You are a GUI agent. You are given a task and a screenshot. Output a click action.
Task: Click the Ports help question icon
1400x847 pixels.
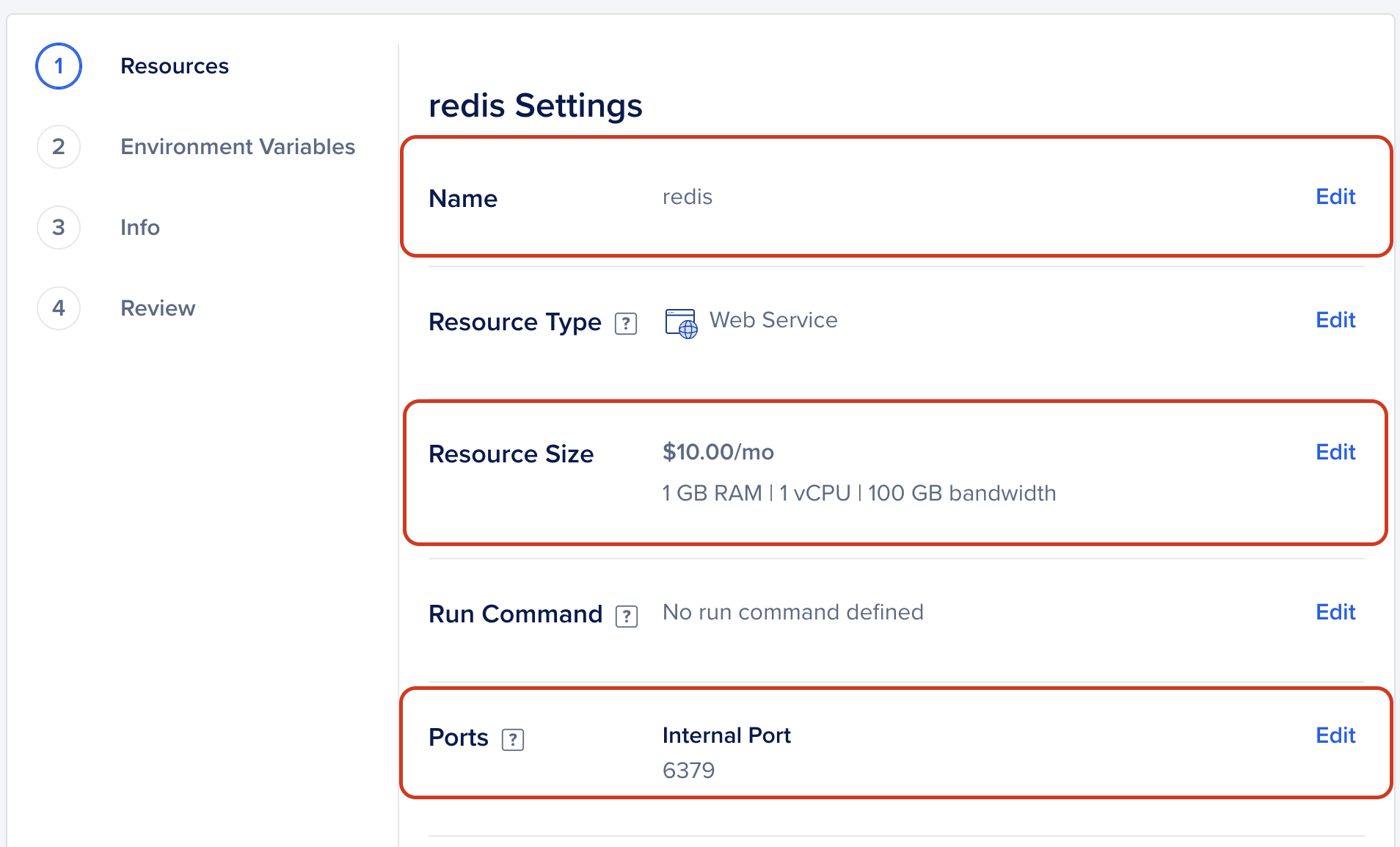tap(513, 739)
